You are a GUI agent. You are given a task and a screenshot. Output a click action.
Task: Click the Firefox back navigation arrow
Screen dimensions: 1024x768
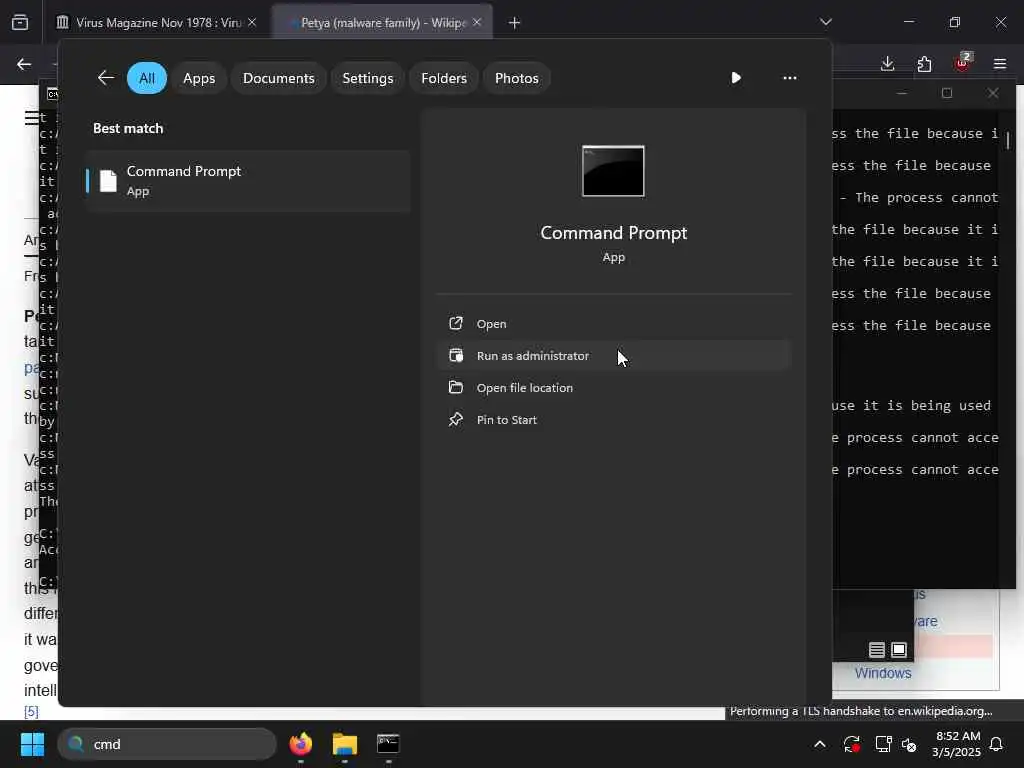coord(24,64)
